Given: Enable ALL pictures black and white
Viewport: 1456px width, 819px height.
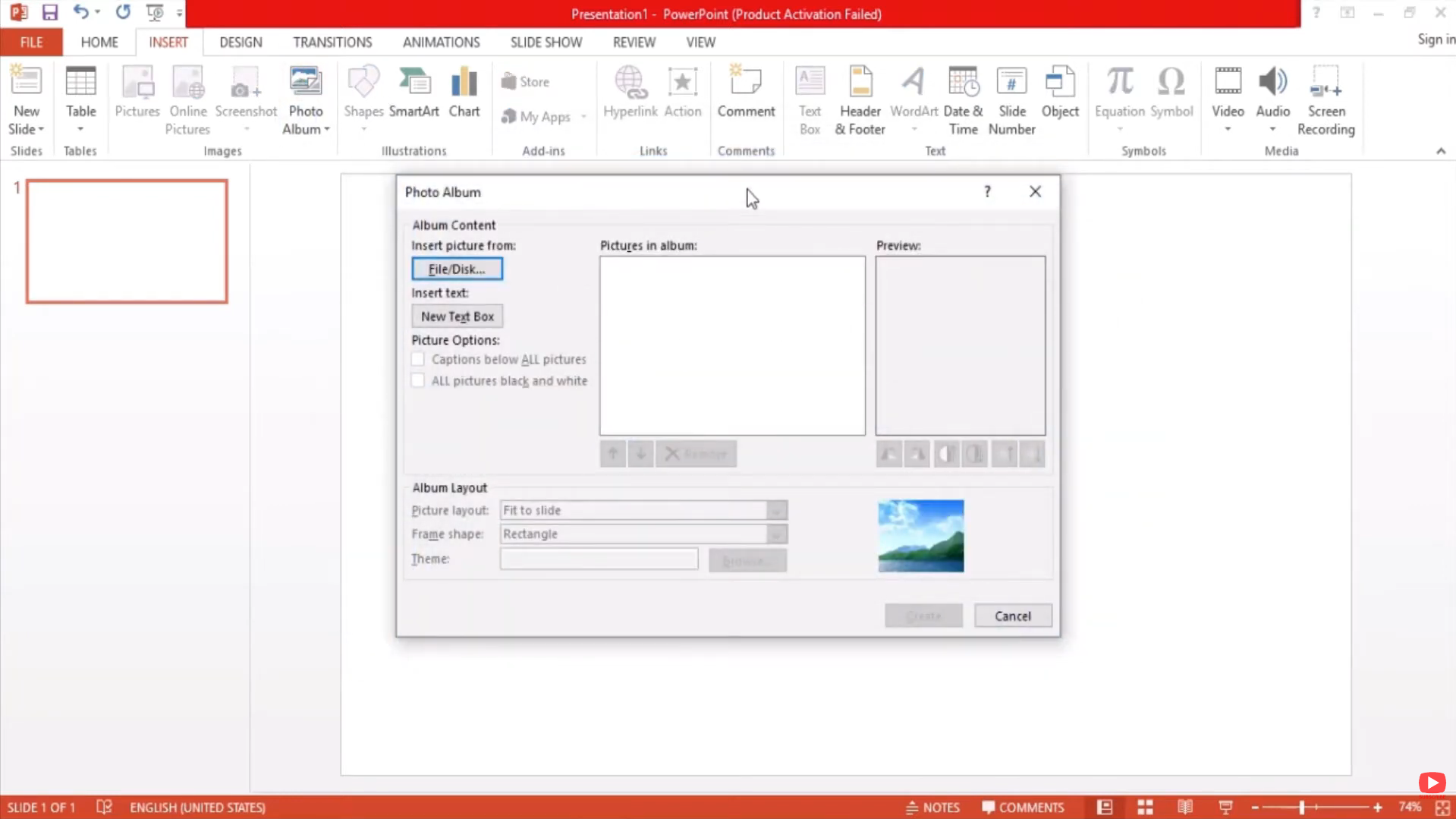Looking at the screenshot, I should (x=418, y=380).
